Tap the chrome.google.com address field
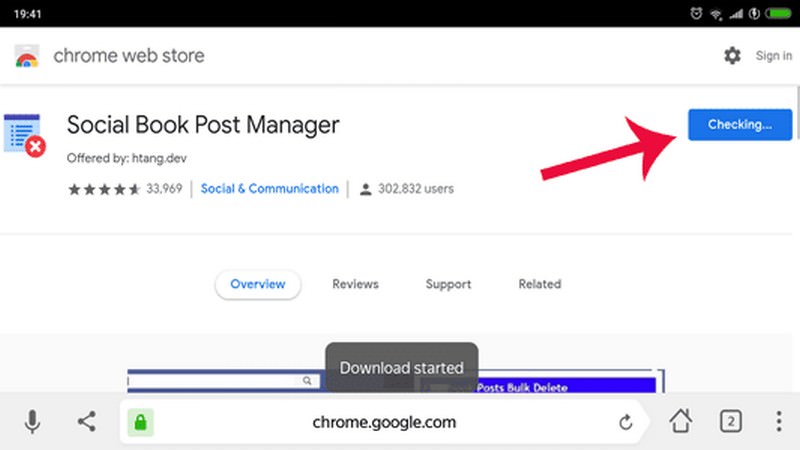Screen dimensions: 800x450 (384, 422)
